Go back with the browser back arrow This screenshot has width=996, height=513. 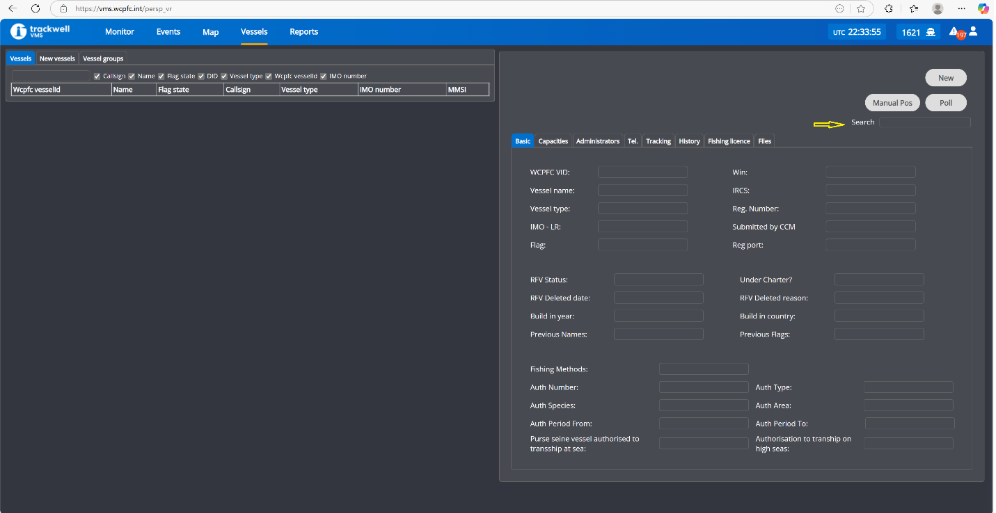click(x=12, y=9)
